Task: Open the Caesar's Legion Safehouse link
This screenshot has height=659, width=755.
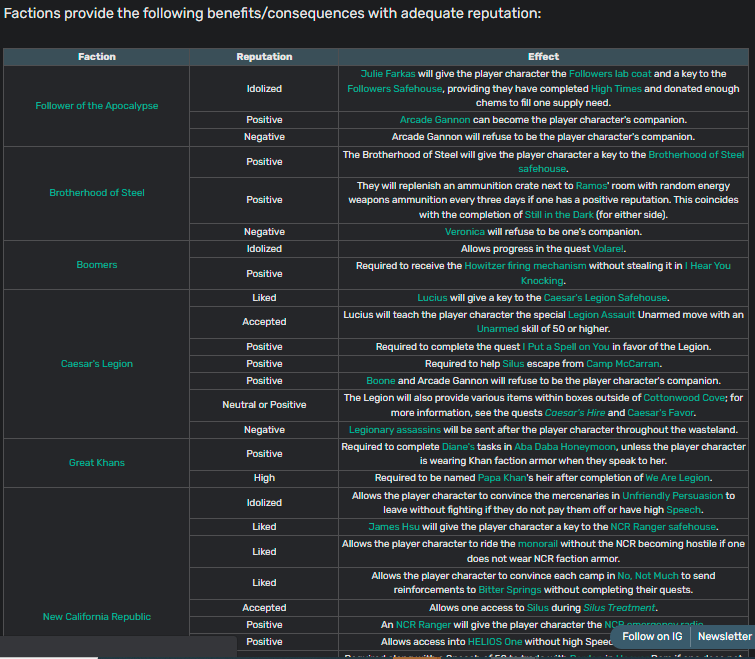Action: click(x=605, y=298)
